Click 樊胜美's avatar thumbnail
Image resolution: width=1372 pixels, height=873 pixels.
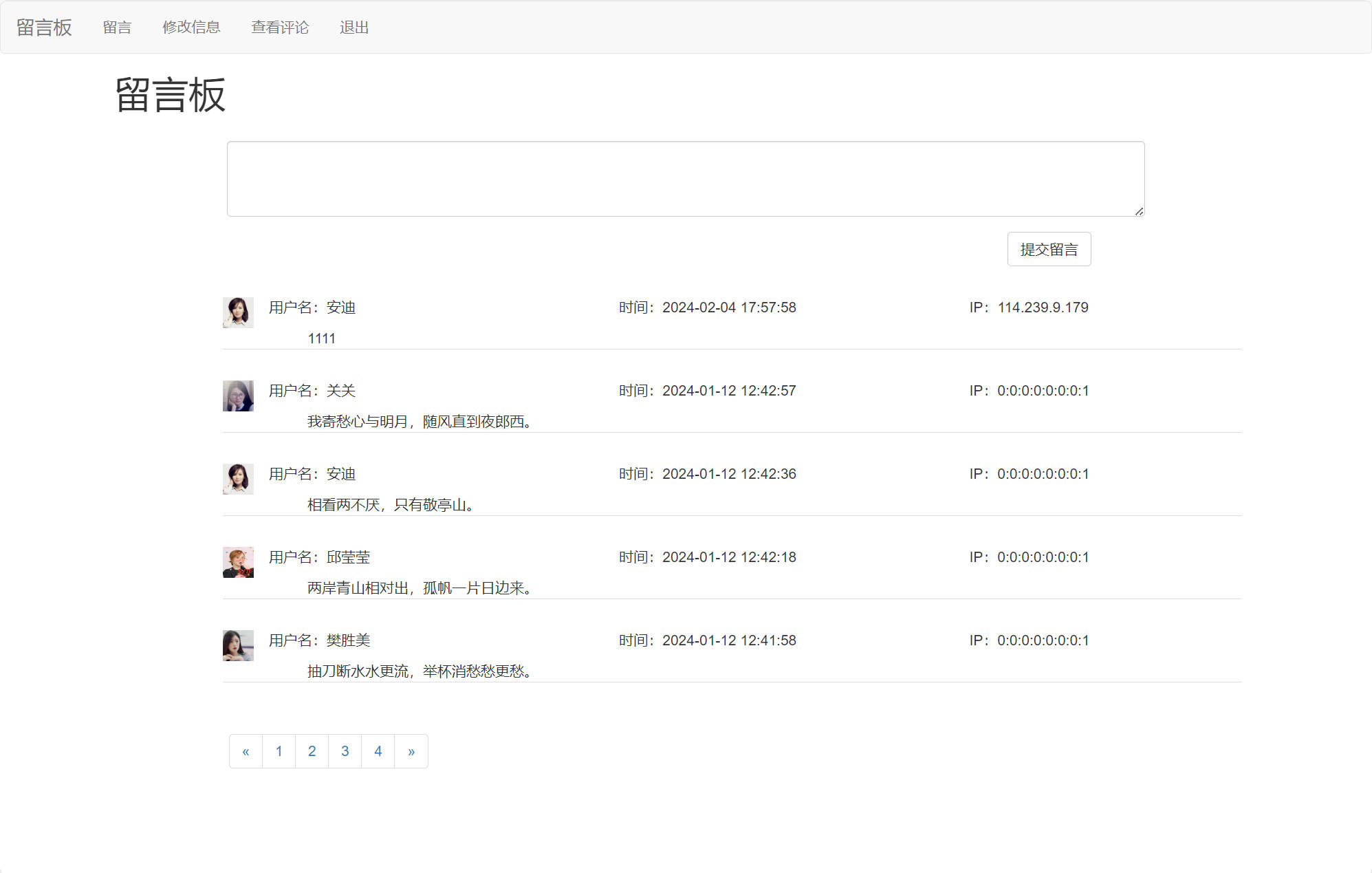point(238,645)
